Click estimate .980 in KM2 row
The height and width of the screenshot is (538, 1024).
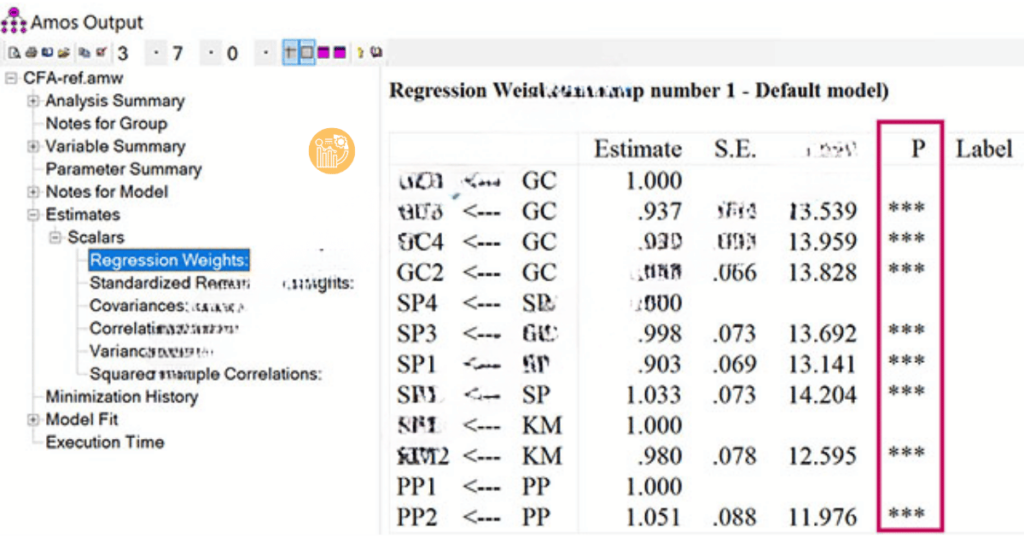660,456
